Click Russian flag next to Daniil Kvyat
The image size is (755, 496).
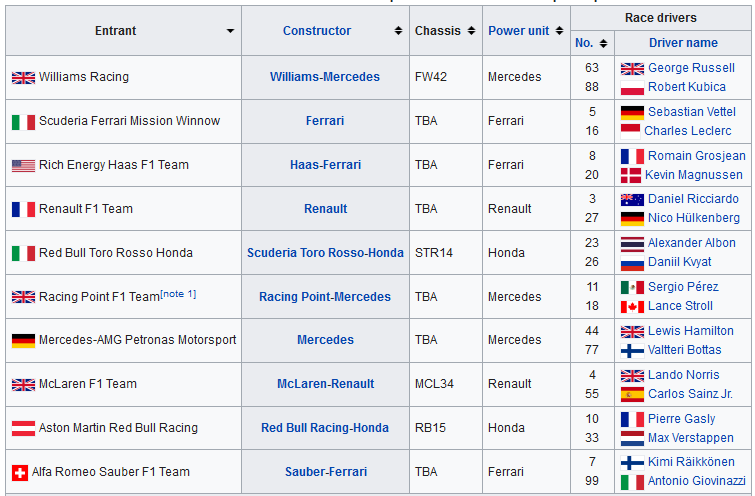pos(632,262)
